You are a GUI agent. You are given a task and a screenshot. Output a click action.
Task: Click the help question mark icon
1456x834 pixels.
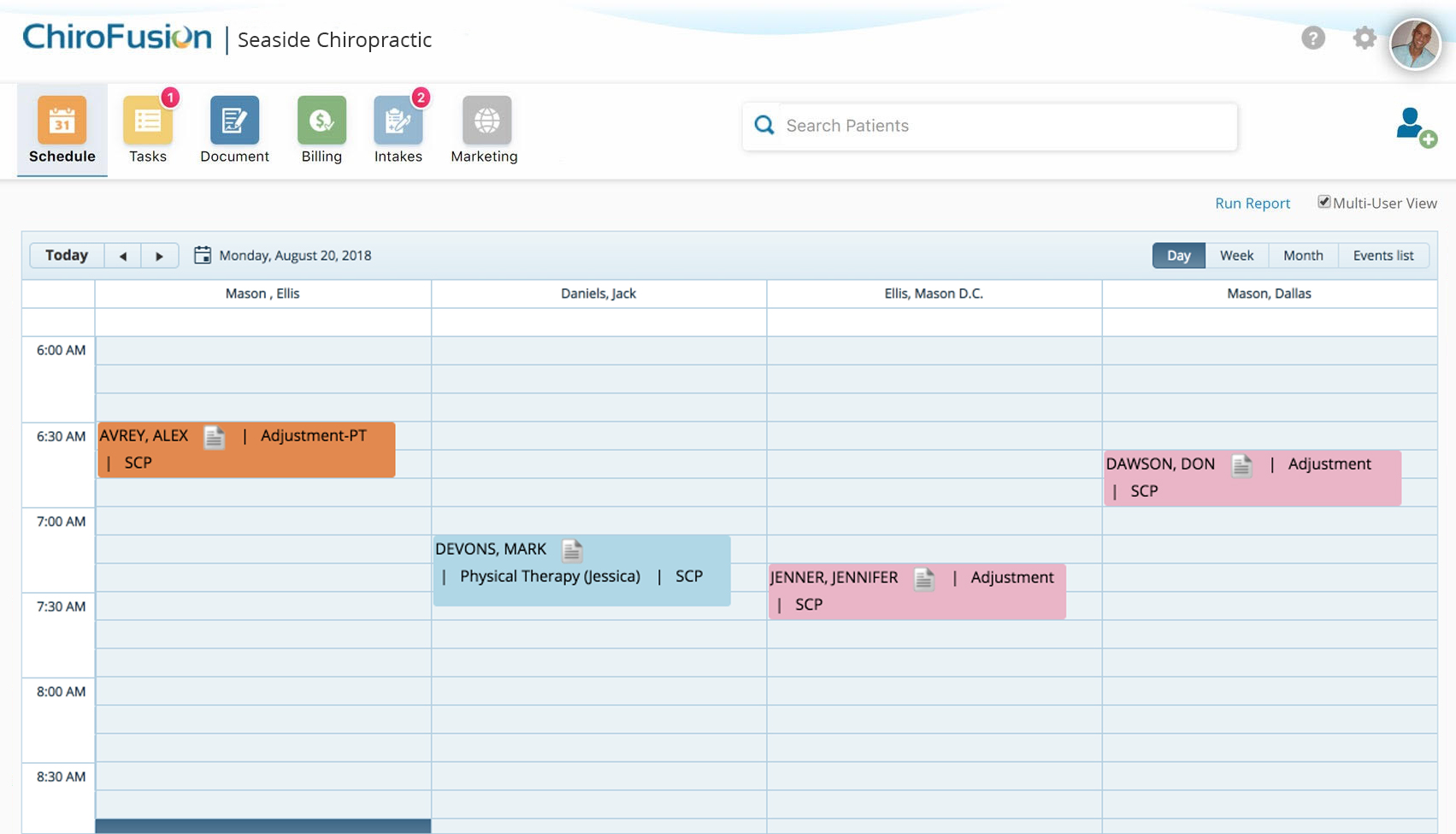[x=1313, y=38]
